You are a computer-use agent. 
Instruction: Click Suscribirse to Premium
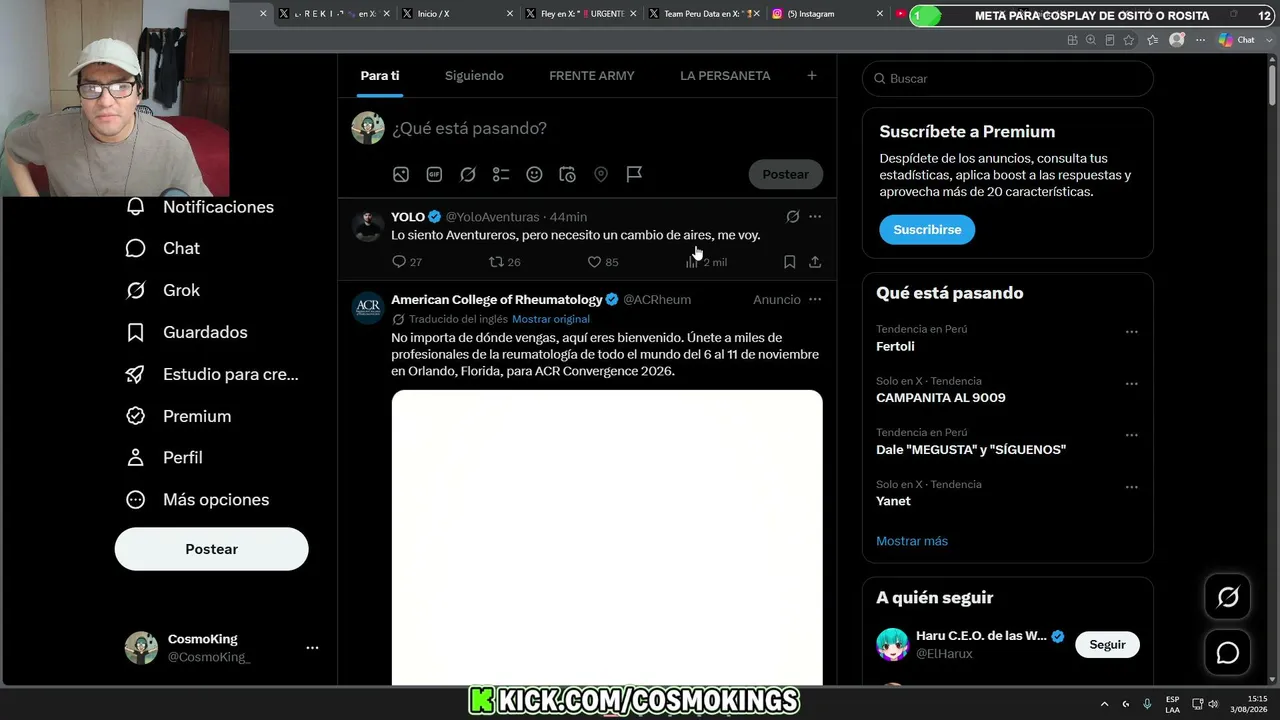click(927, 230)
